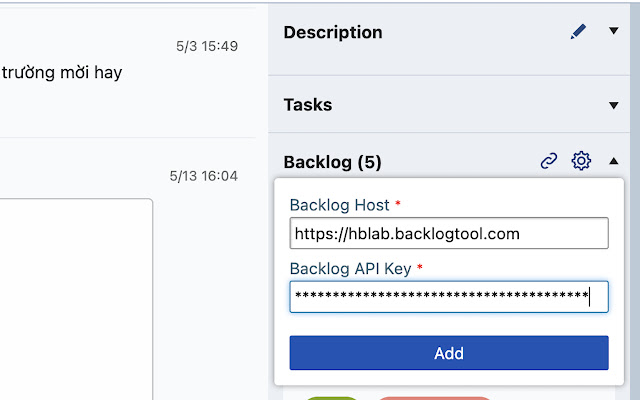The width and height of the screenshot is (640, 400).
Task: Click the red pill below Add
Action: click(435, 397)
